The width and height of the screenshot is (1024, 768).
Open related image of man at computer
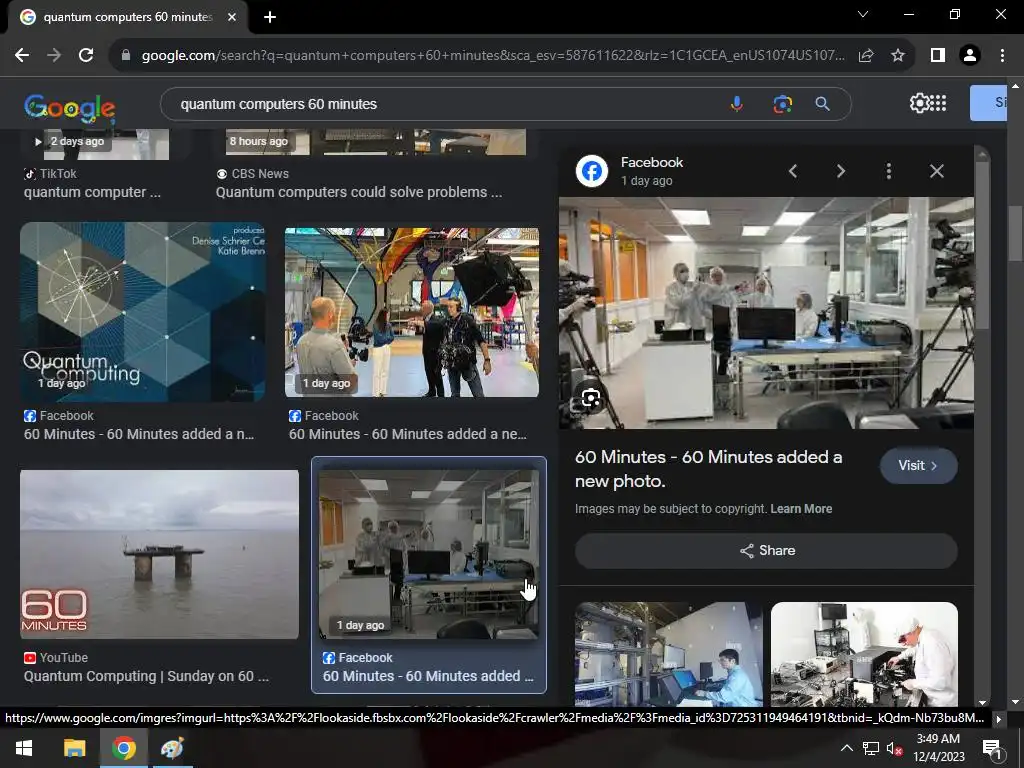pyautogui.click(x=668, y=654)
